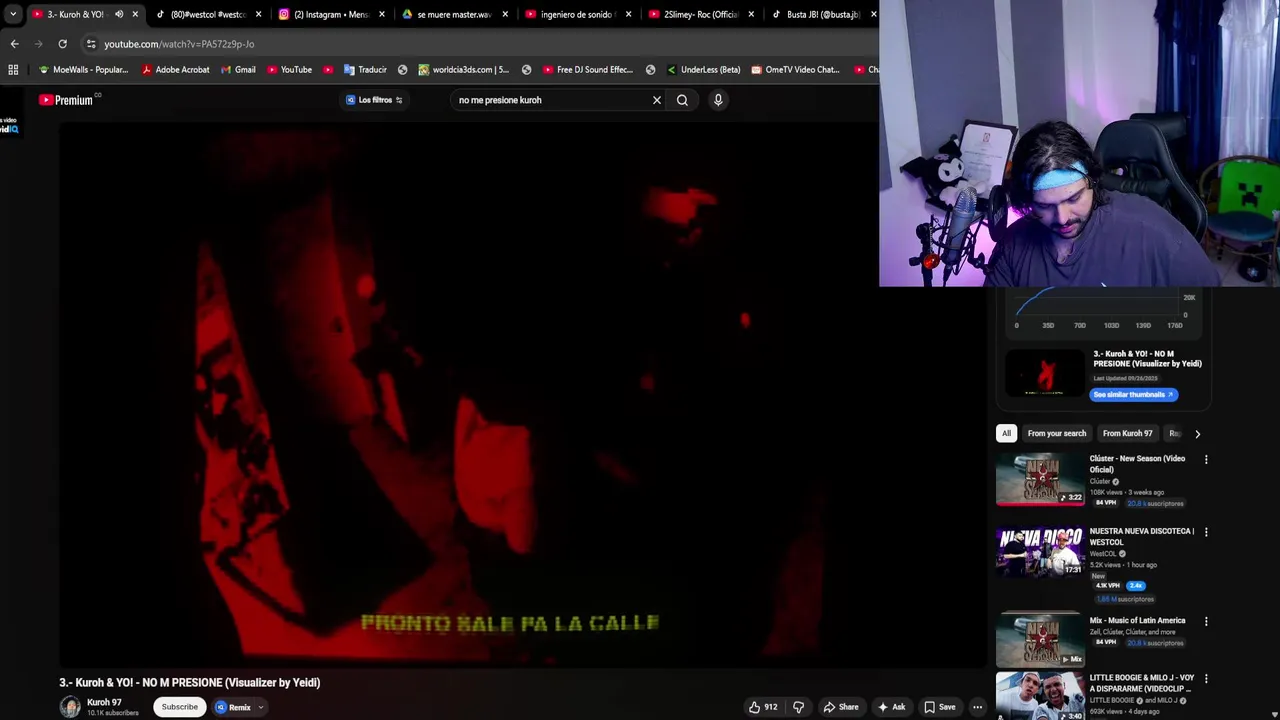Click the browser back arrow
This screenshot has width=1280, height=720.
(x=14, y=44)
